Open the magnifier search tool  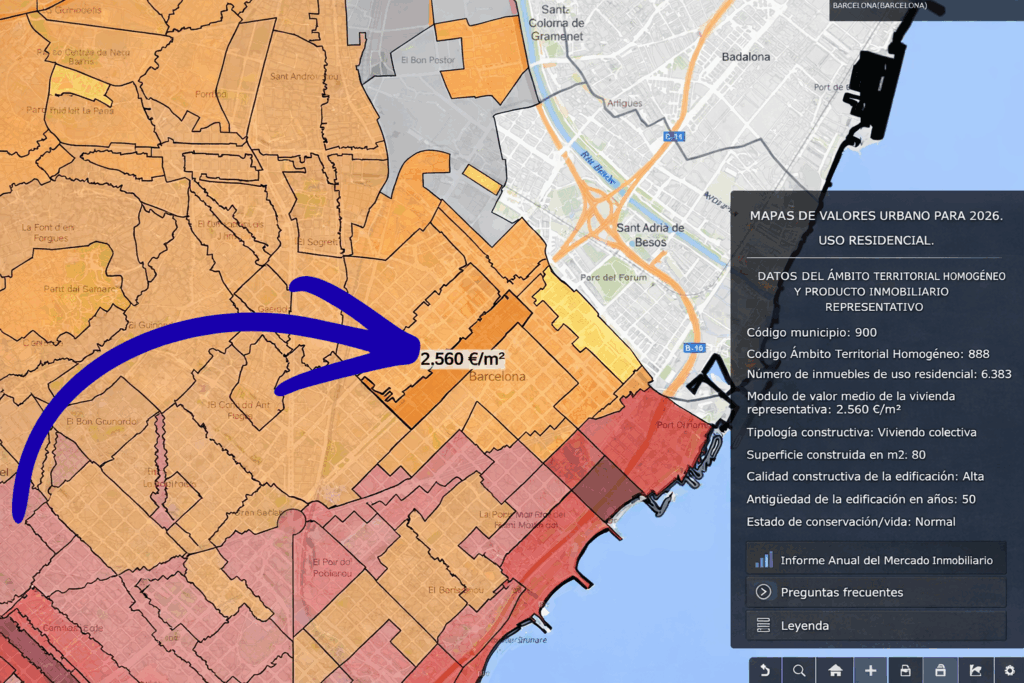[x=799, y=670]
